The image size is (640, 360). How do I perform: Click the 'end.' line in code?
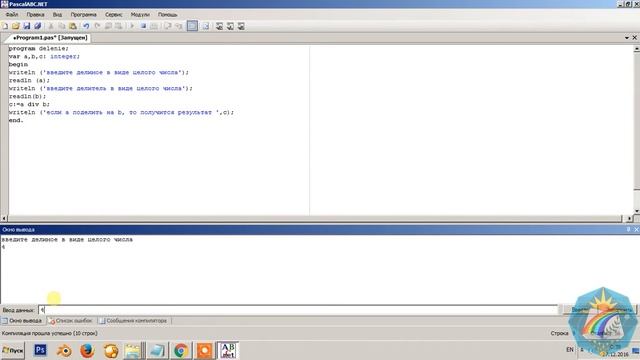pyautogui.click(x=16, y=120)
